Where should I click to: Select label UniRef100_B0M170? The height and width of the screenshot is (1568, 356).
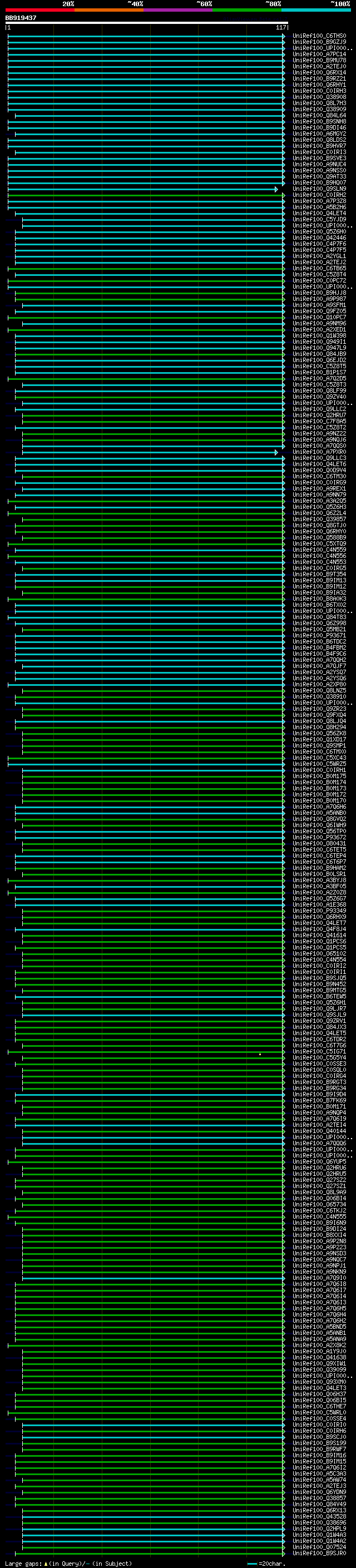pos(319,801)
